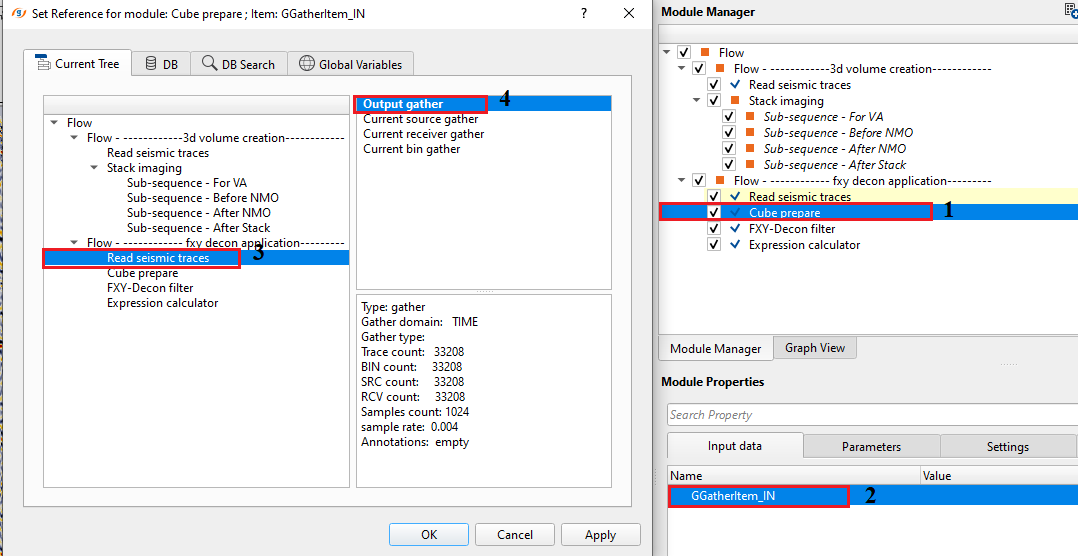Collapse Stack imaging in Module Manager tree
Viewport: 1078px width, 556px height.
coord(697,101)
